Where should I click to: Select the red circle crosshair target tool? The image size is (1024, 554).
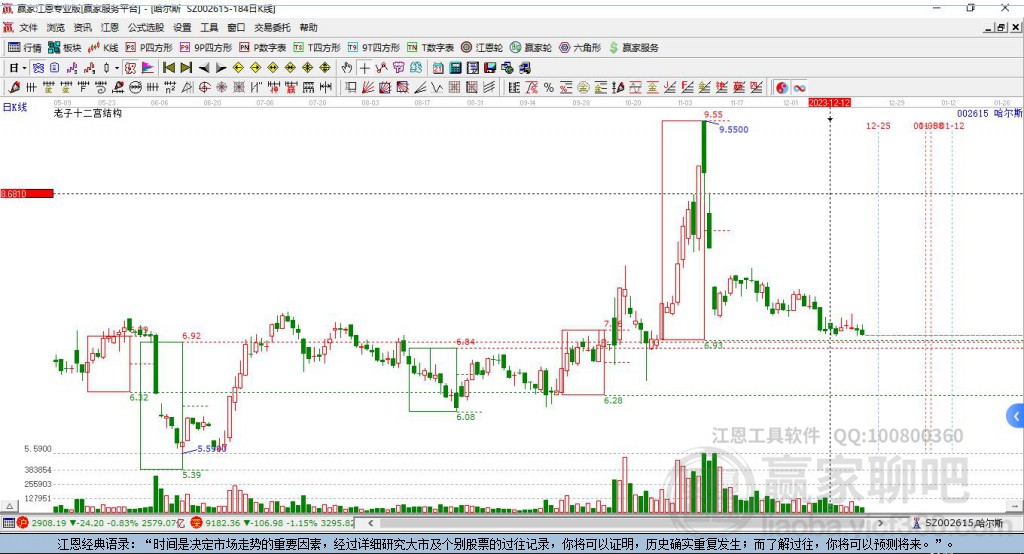[204, 88]
